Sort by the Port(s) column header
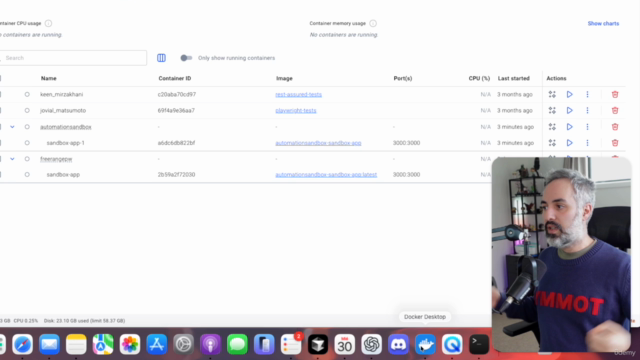This screenshot has height=360, width=640. (402, 78)
